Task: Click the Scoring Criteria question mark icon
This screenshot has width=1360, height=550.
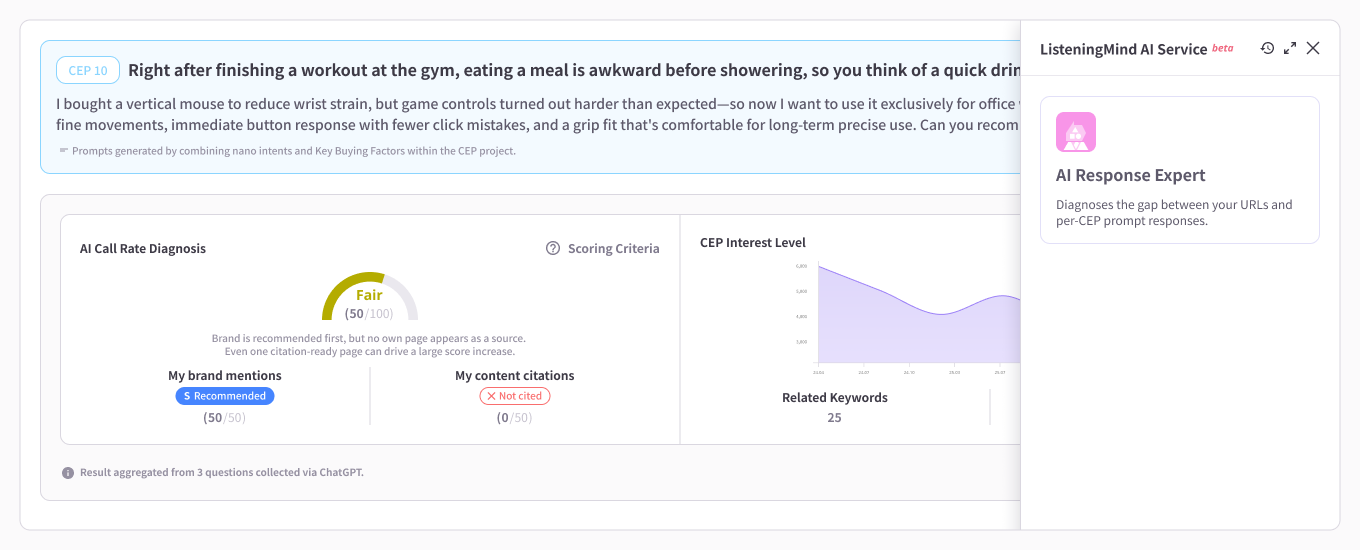Action: (553, 248)
